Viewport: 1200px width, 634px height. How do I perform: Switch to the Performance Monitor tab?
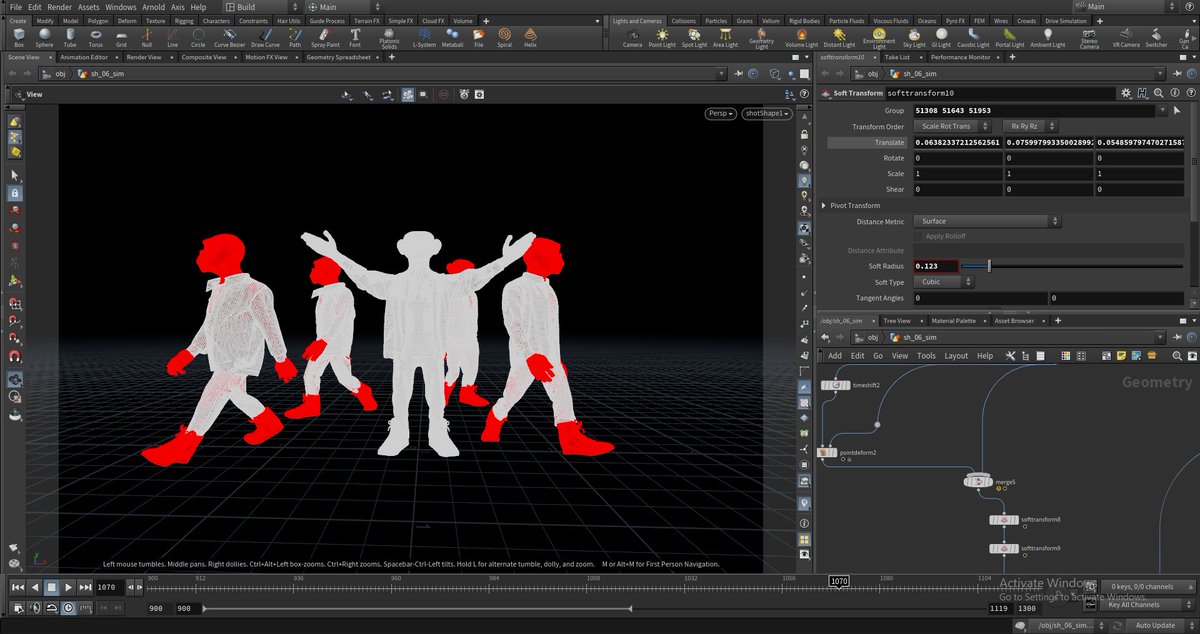pyautogui.click(x=960, y=58)
